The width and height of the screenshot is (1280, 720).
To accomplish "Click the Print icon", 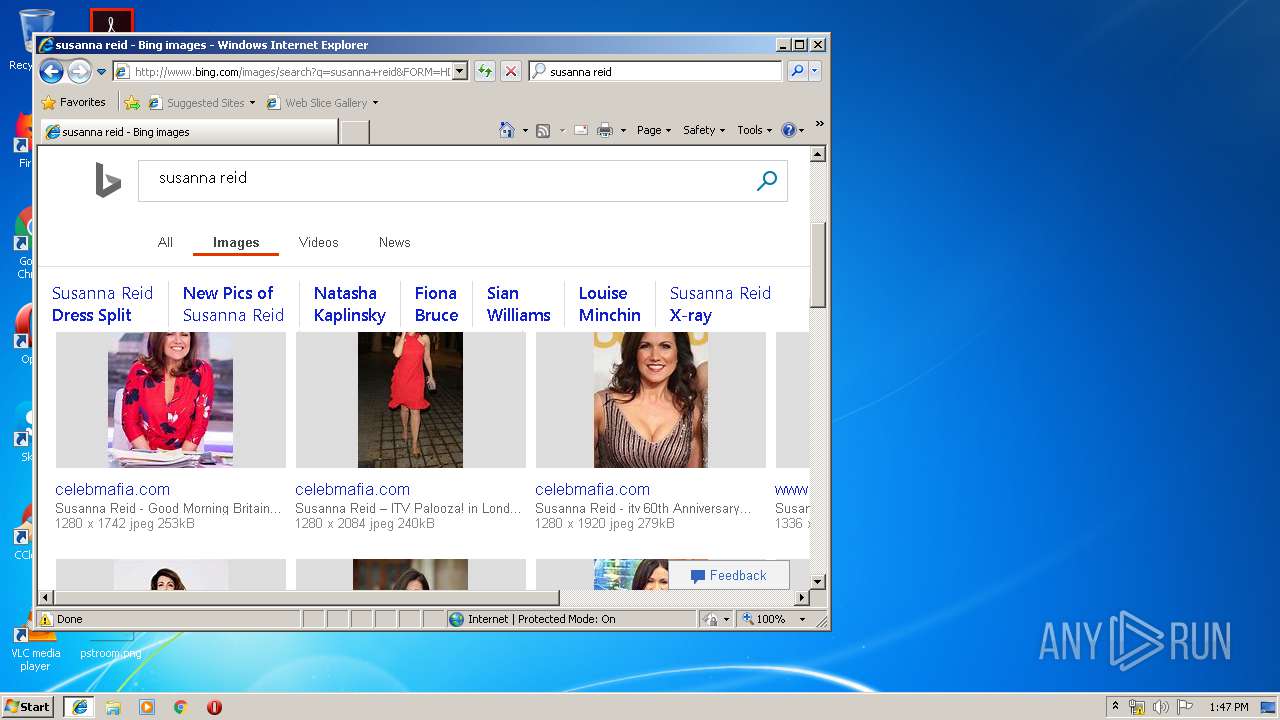I will tap(605, 130).
